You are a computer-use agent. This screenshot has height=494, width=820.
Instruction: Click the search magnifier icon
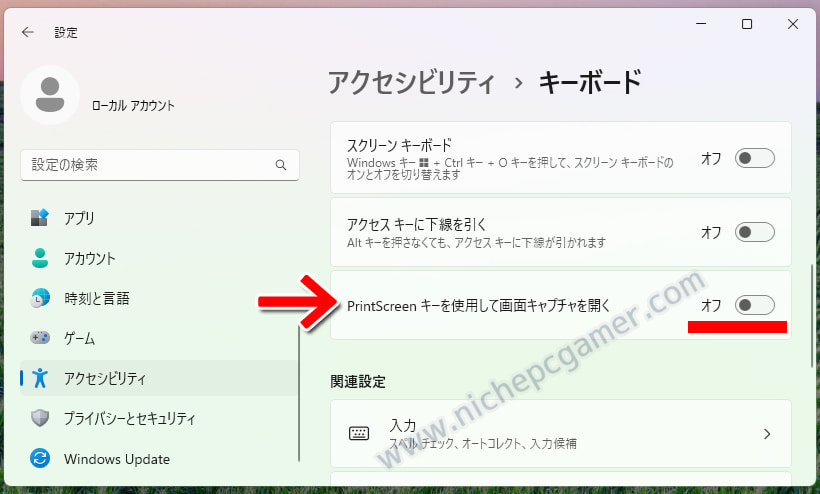click(281, 165)
